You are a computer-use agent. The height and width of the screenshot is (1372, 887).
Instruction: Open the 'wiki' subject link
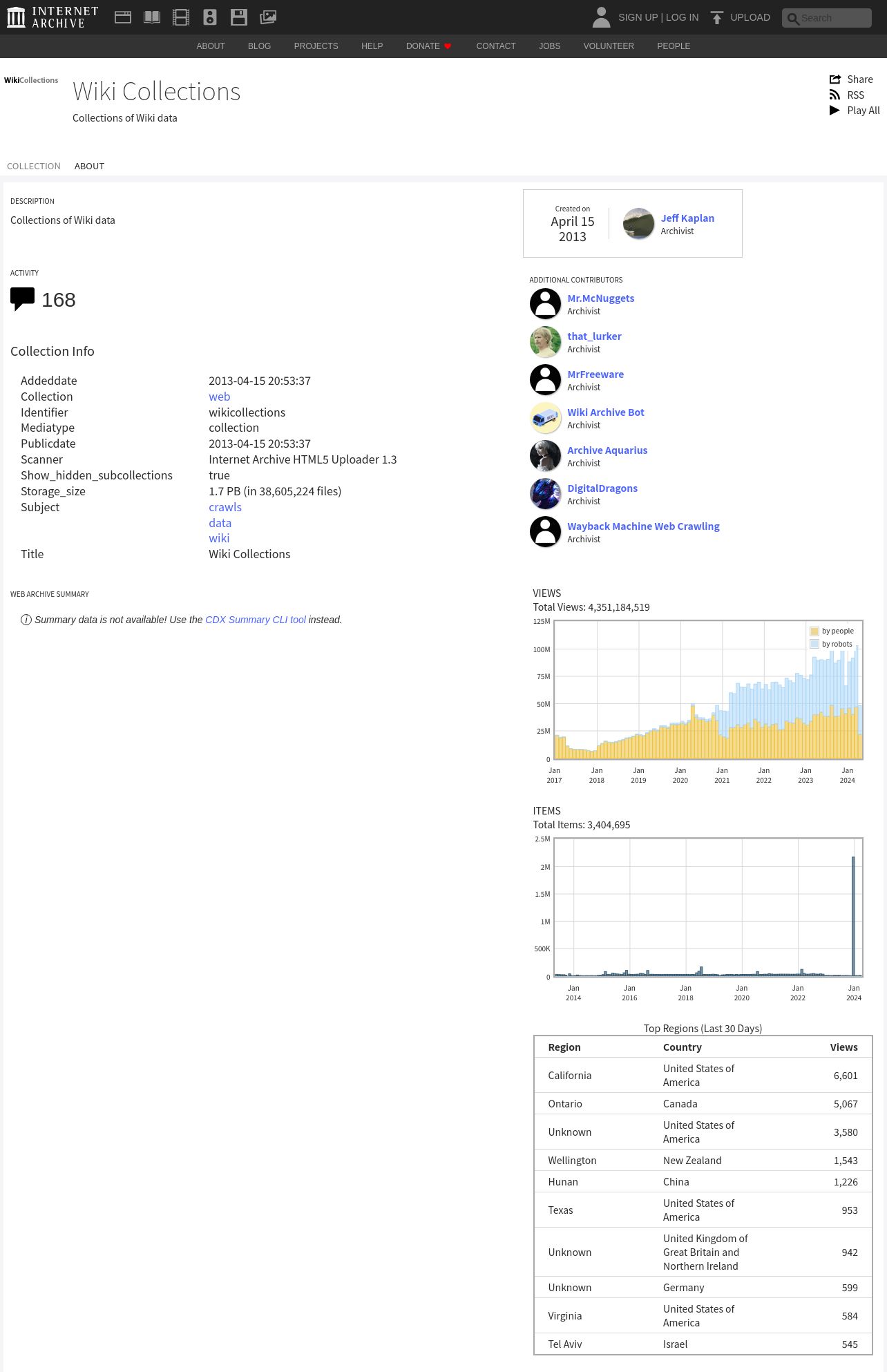pos(219,538)
